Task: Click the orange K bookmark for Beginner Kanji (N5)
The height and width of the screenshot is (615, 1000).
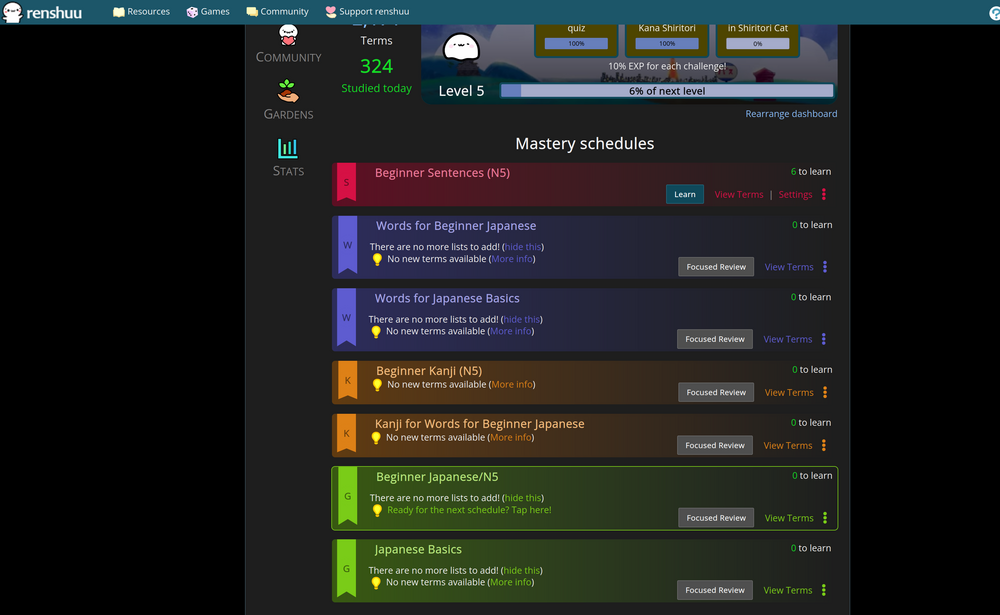Action: [x=347, y=381]
